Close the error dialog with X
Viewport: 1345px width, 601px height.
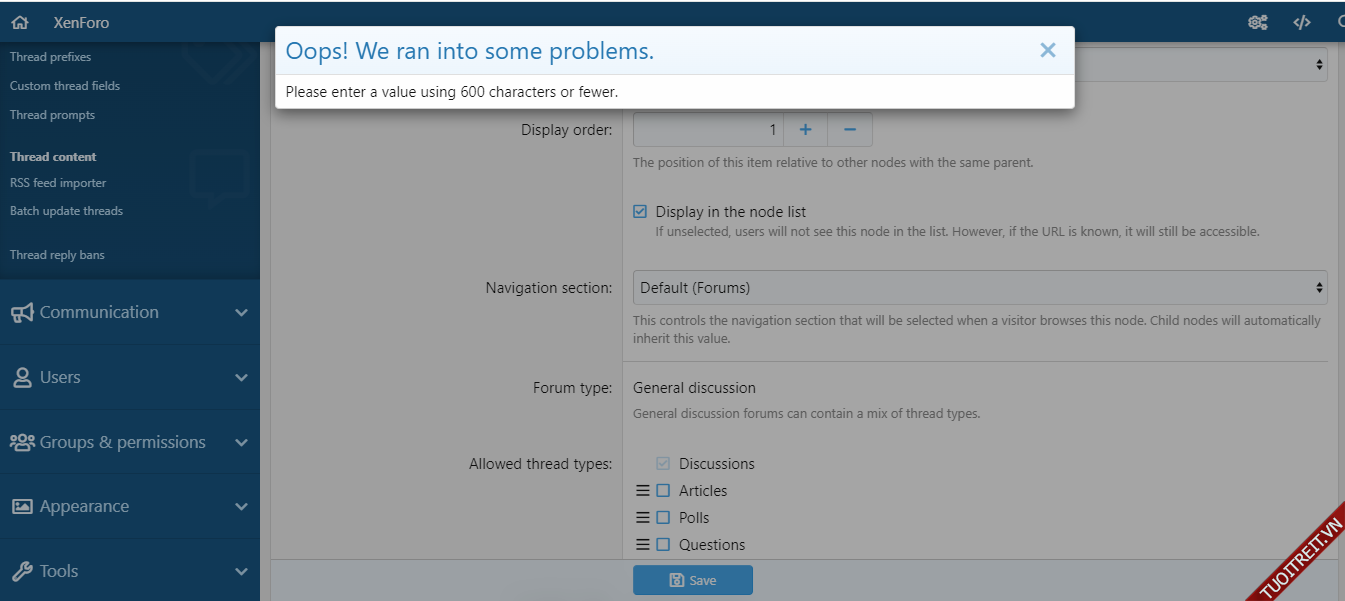[1047, 50]
